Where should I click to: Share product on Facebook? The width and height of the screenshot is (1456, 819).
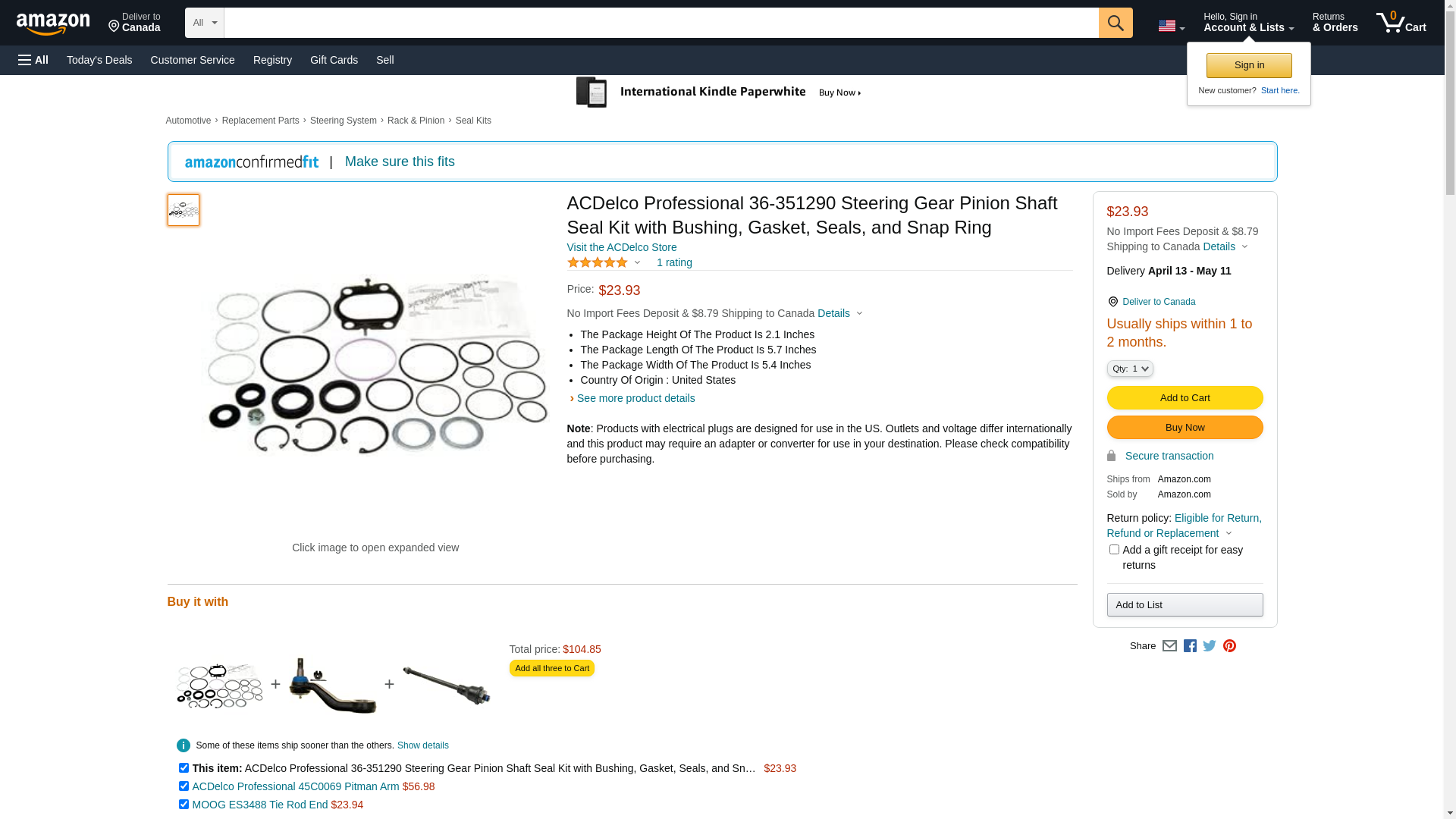(1190, 646)
